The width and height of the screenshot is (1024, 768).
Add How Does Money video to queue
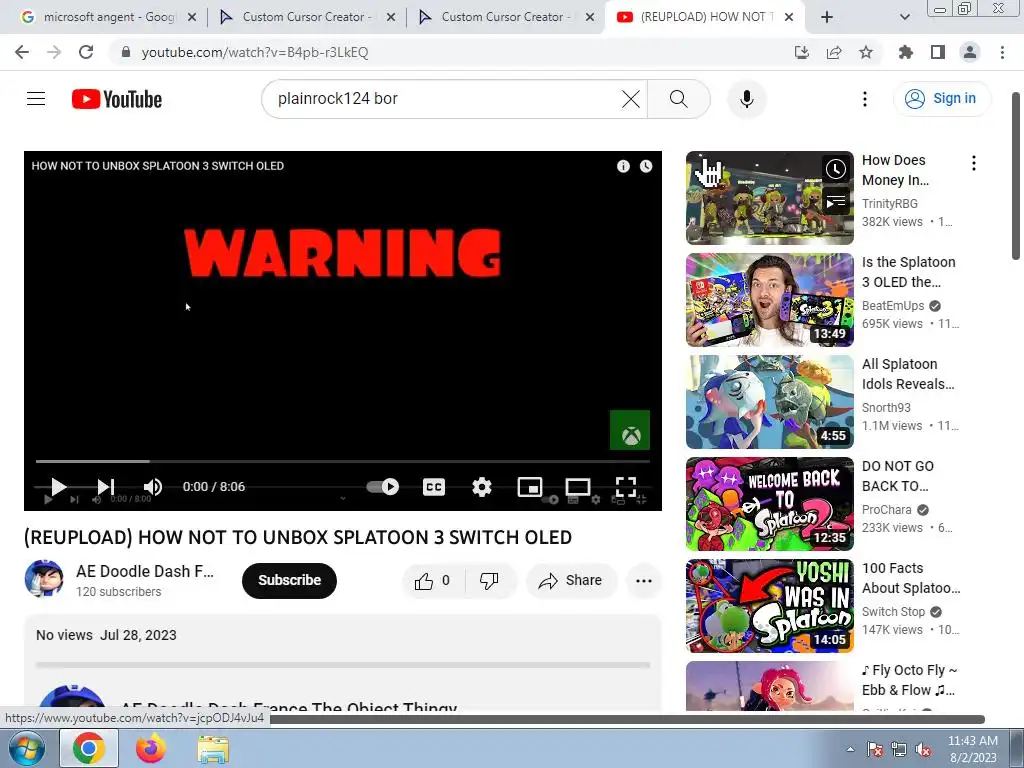click(836, 202)
